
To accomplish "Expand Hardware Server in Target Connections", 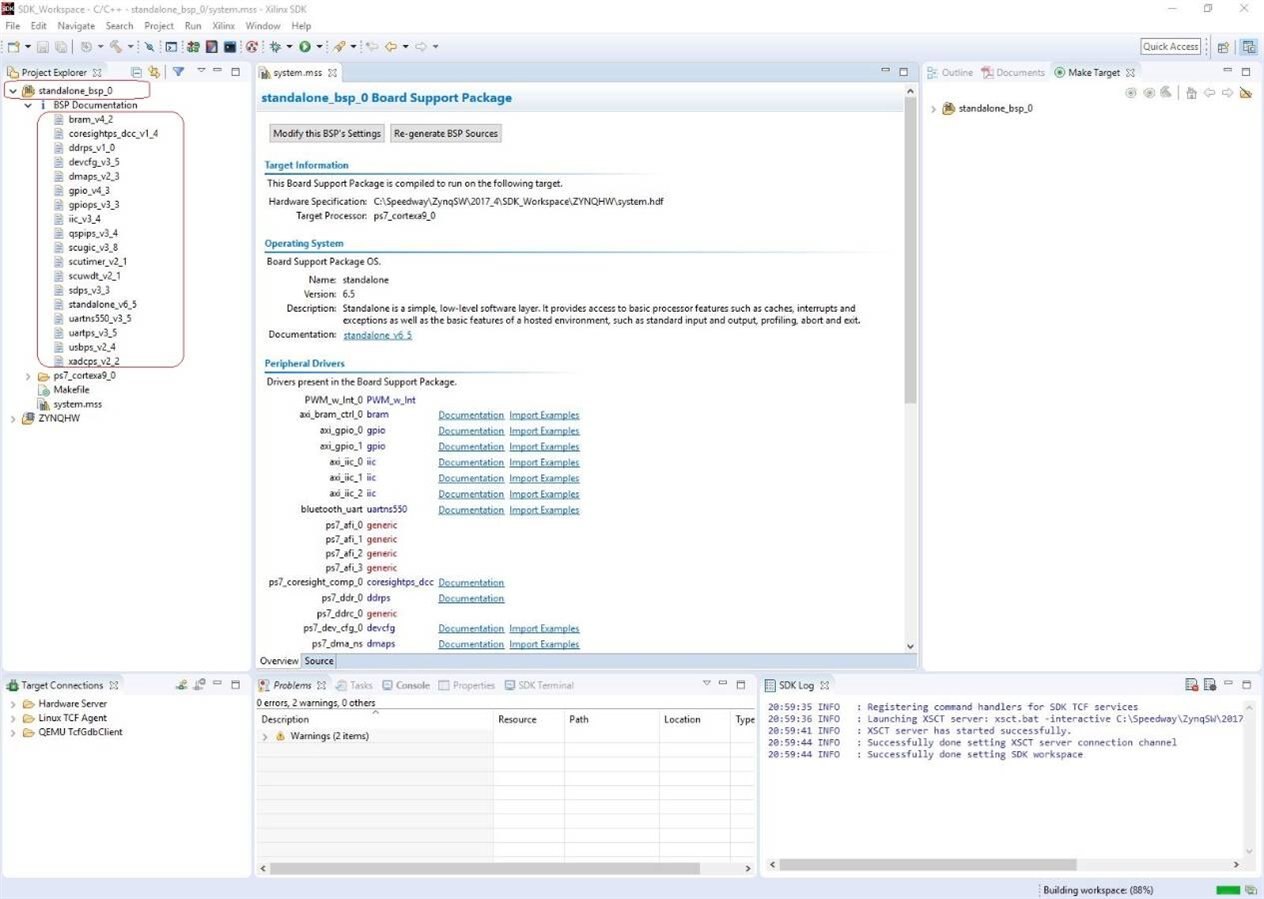I will (x=13, y=704).
